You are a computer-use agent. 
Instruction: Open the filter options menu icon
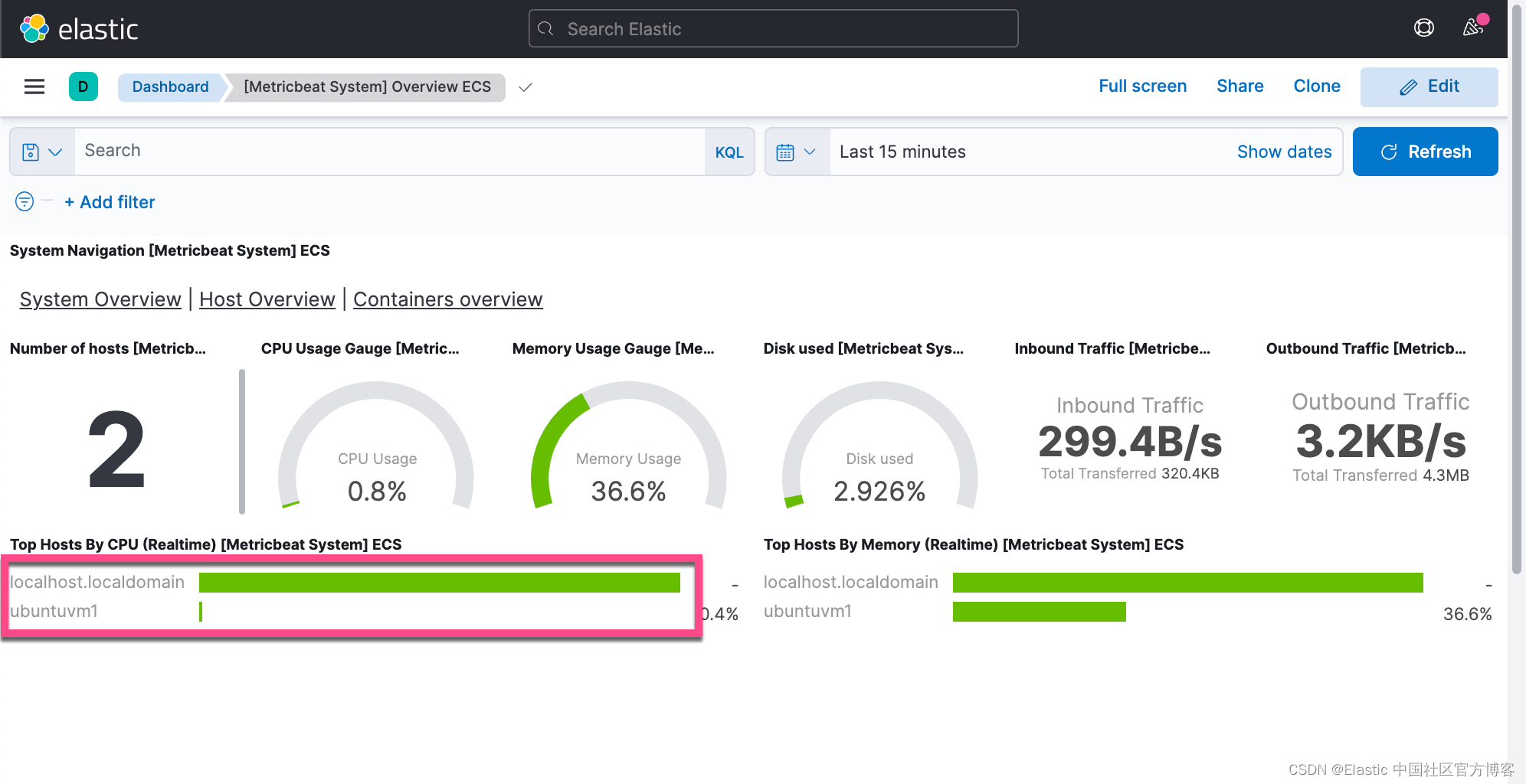click(25, 201)
